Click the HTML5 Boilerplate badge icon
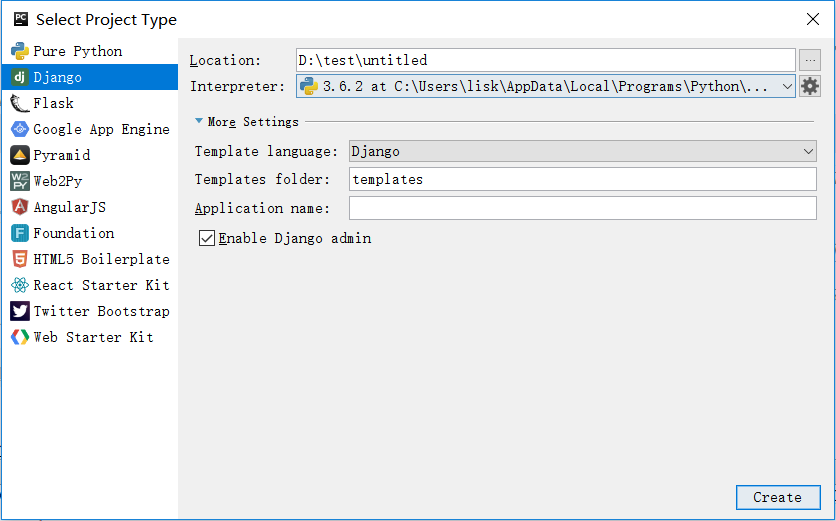 point(20,259)
